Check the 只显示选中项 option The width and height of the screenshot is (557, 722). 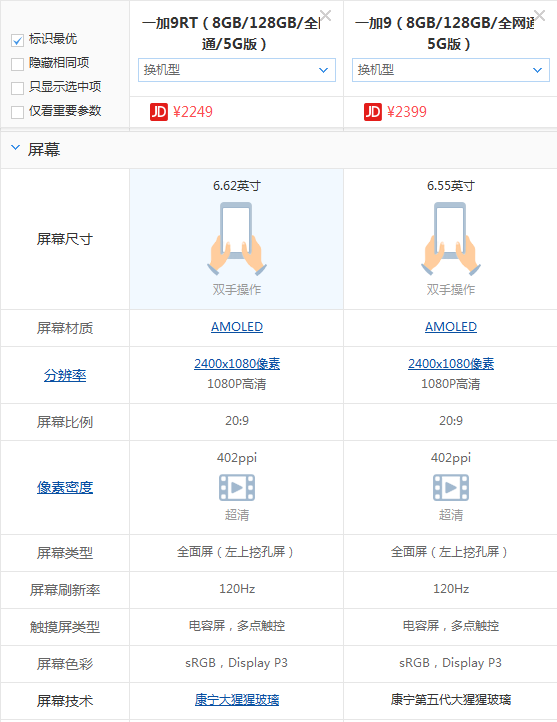coord(17,88)
